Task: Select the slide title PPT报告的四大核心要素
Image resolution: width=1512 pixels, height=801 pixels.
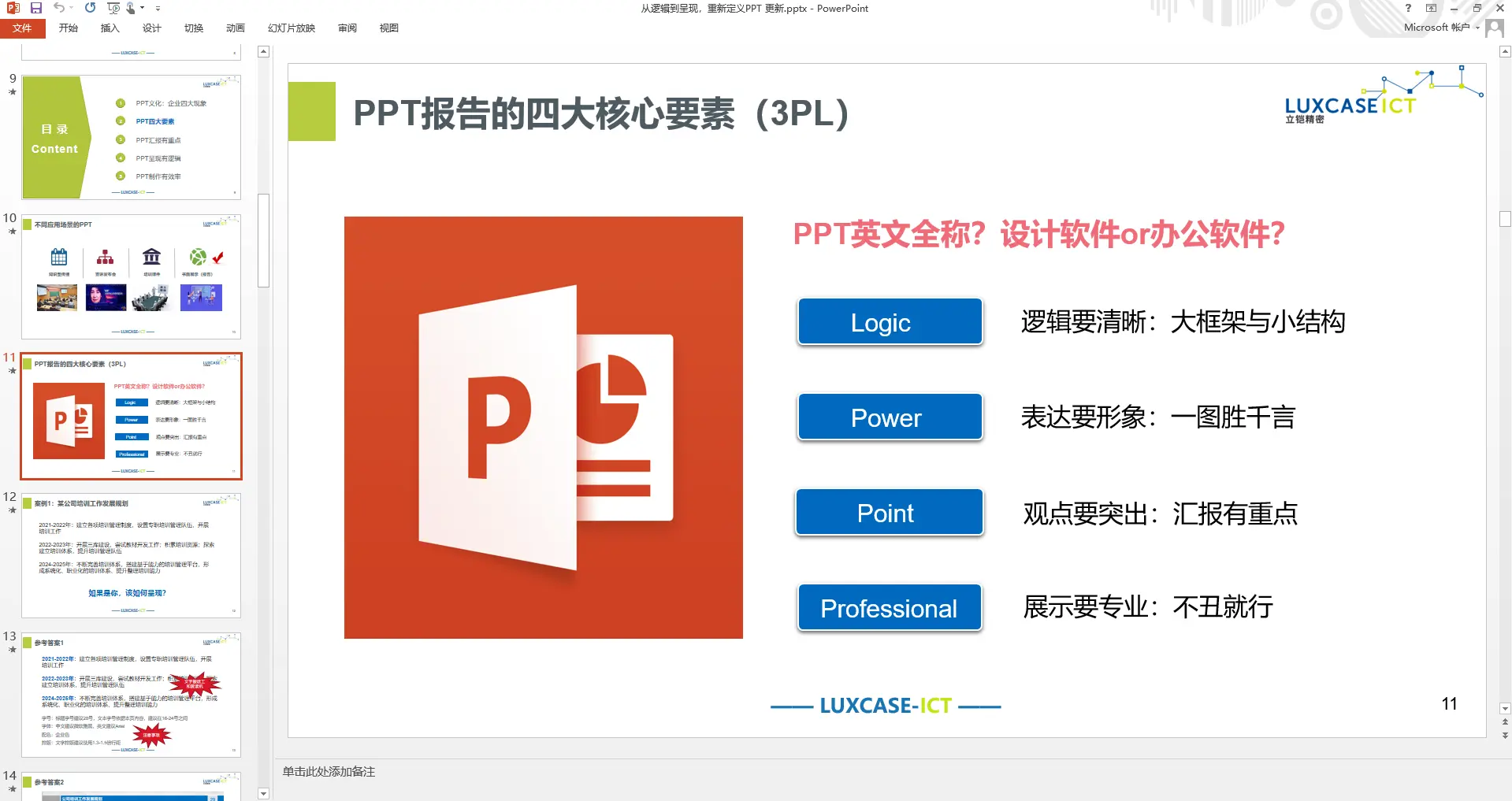Action: 600,113
